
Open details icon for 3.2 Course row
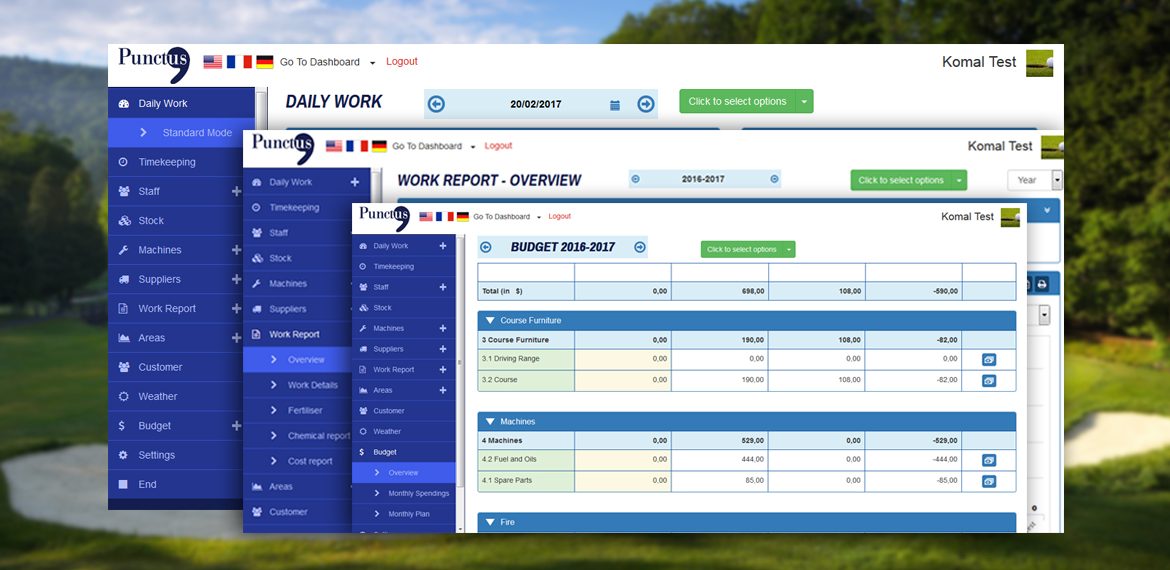click(988, 380)
